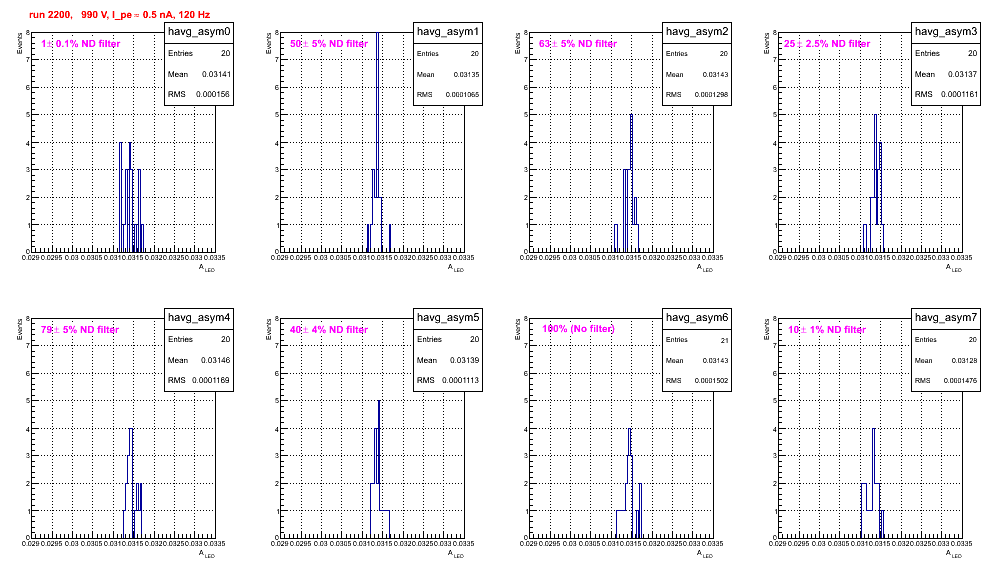996x572 pixels.
Task: Click the A_LED axis title below havg_asym7 plot
Action: point(954,554)
